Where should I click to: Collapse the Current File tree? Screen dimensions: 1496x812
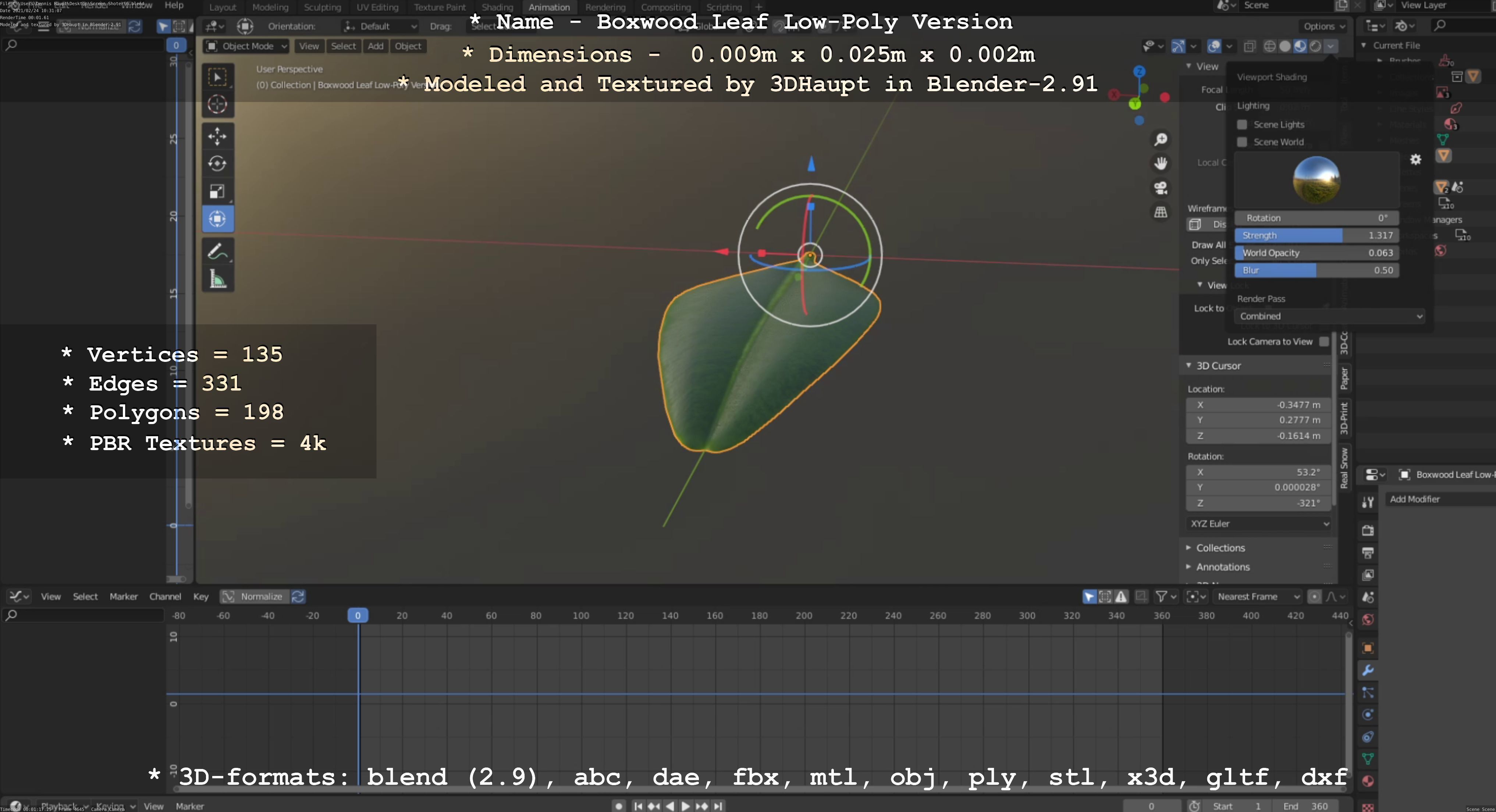1364,45
